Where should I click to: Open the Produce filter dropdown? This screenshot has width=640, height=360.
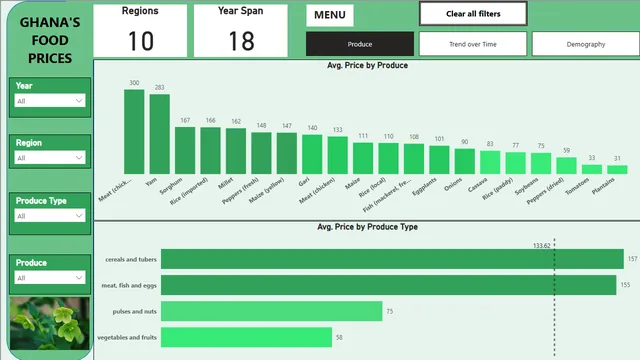coord(50,278)
